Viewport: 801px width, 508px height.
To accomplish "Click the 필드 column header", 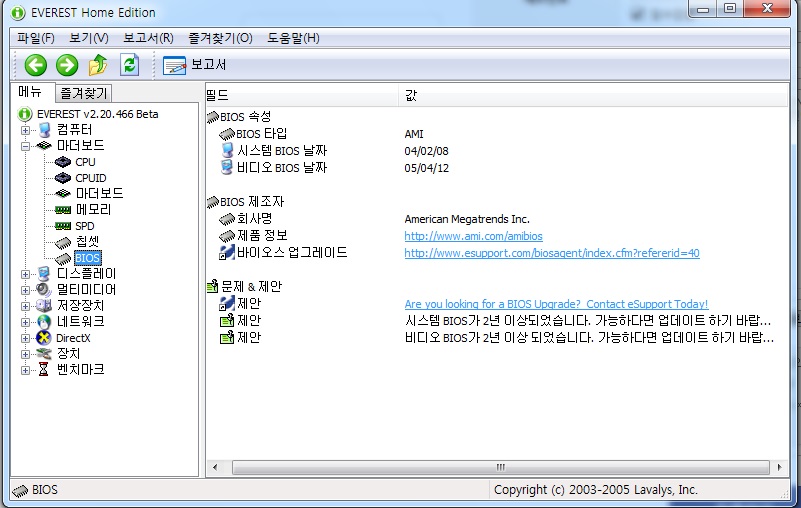I will (x=302, y=95).
